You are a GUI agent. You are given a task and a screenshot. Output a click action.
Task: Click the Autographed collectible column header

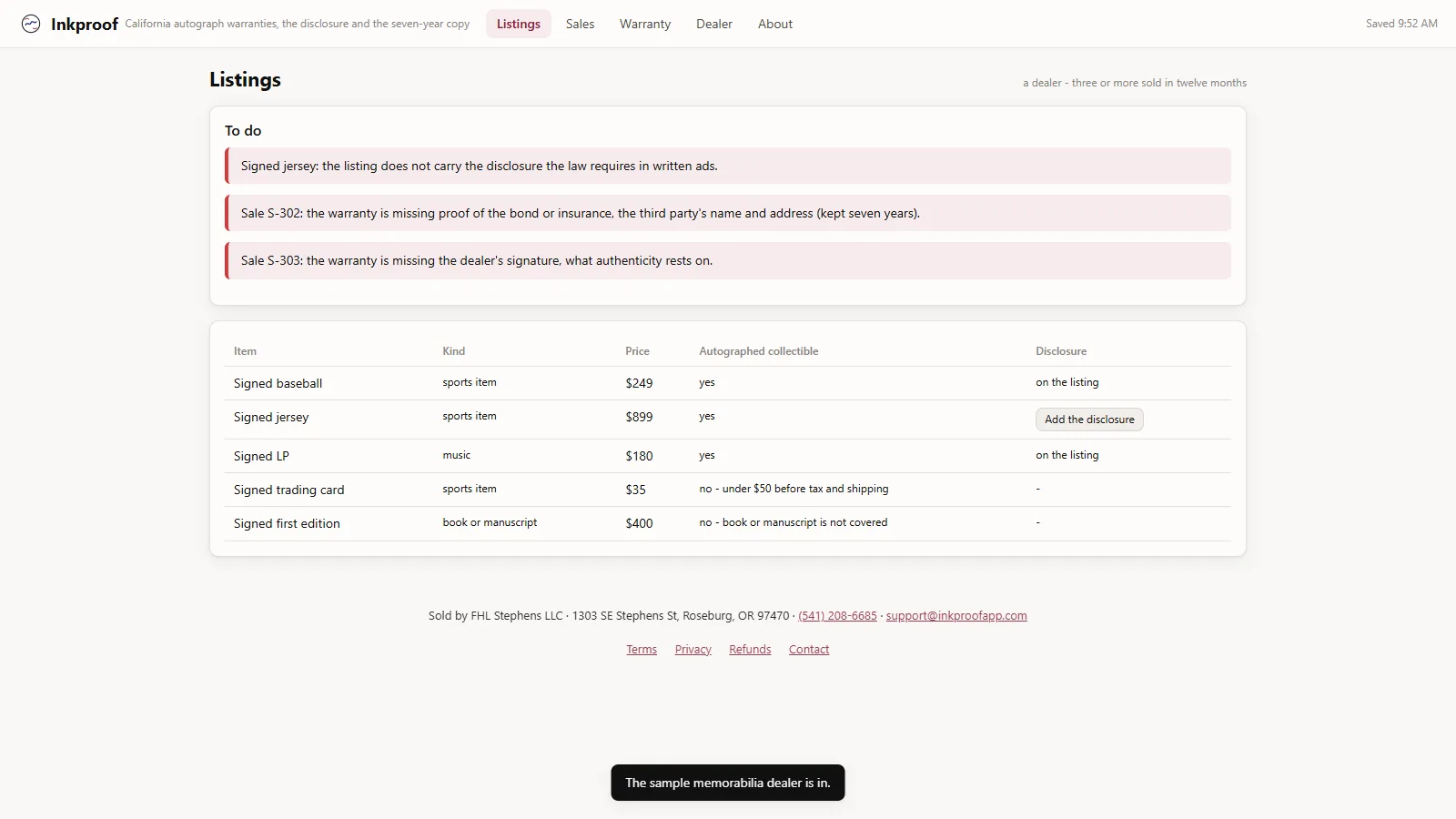(x=759, y=351)
